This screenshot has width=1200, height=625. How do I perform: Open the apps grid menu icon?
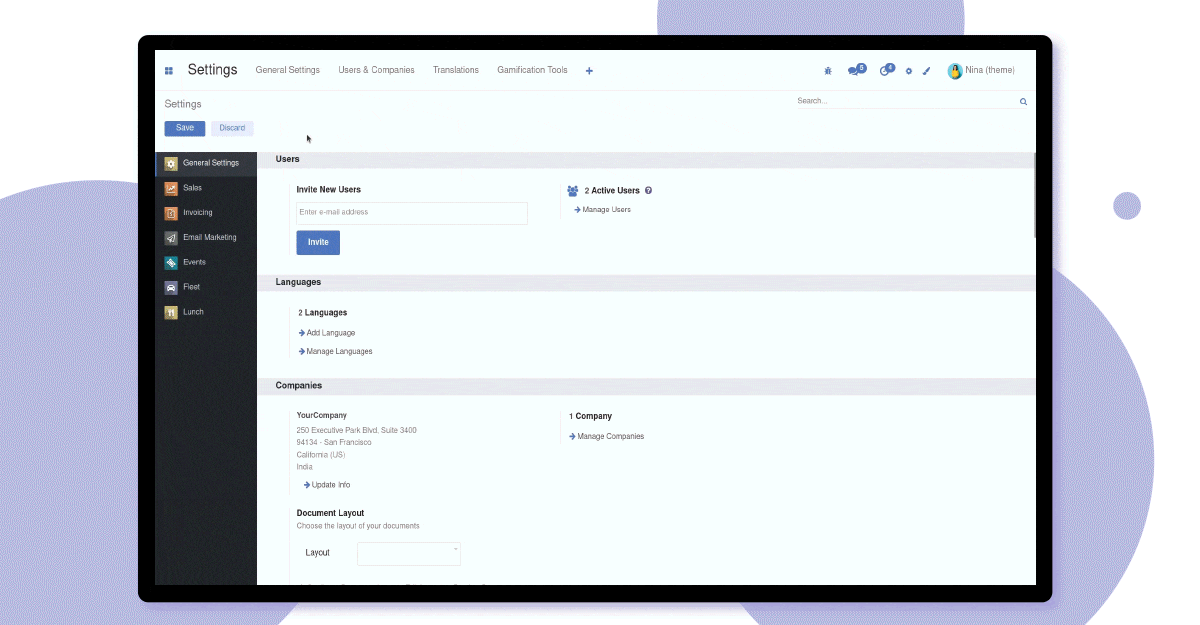[x=169, y=71]
